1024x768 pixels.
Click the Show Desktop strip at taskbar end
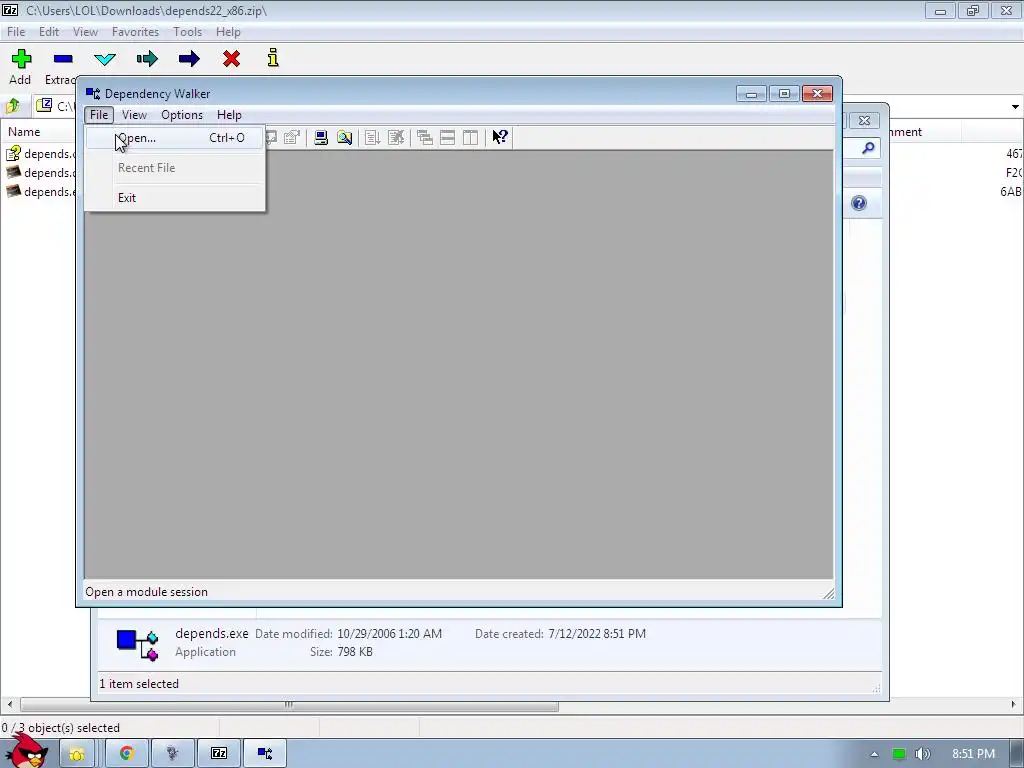pos(1017,754)
